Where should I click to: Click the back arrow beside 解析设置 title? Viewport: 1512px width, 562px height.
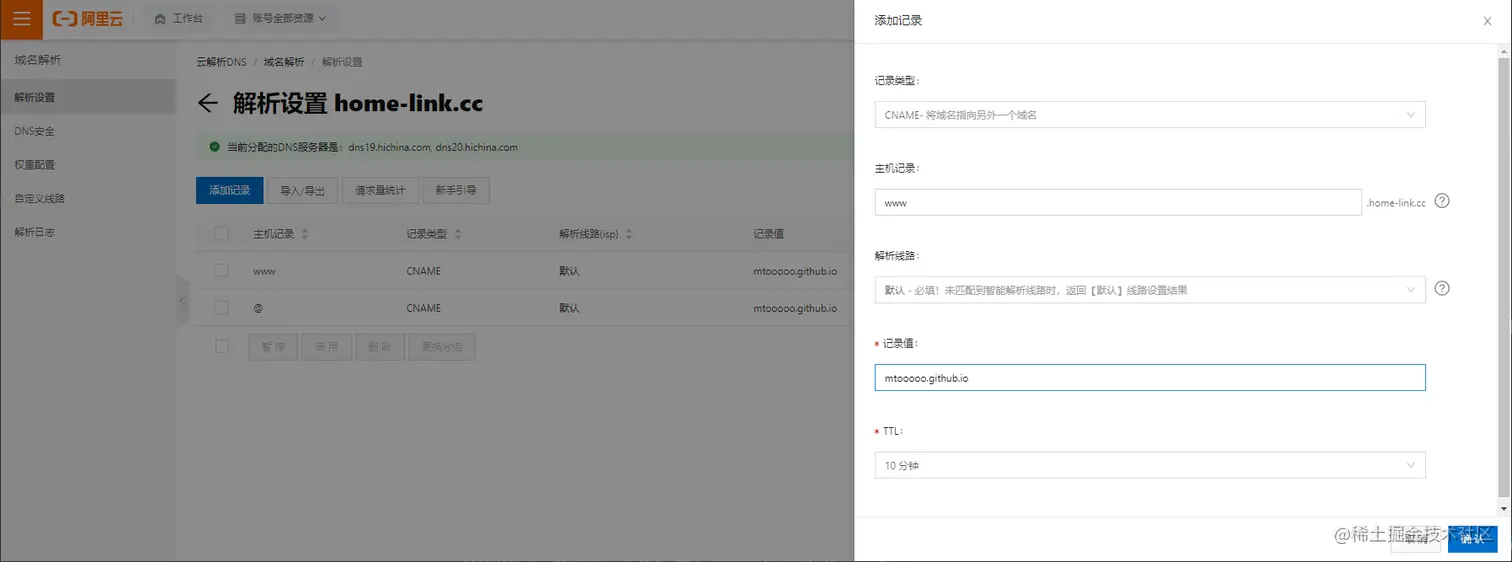coord(207,103)
